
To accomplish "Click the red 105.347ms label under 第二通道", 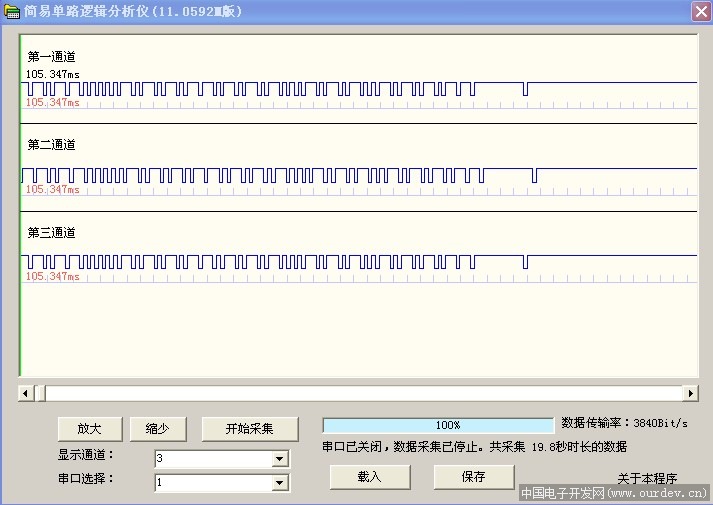I will tap(53, 190).
